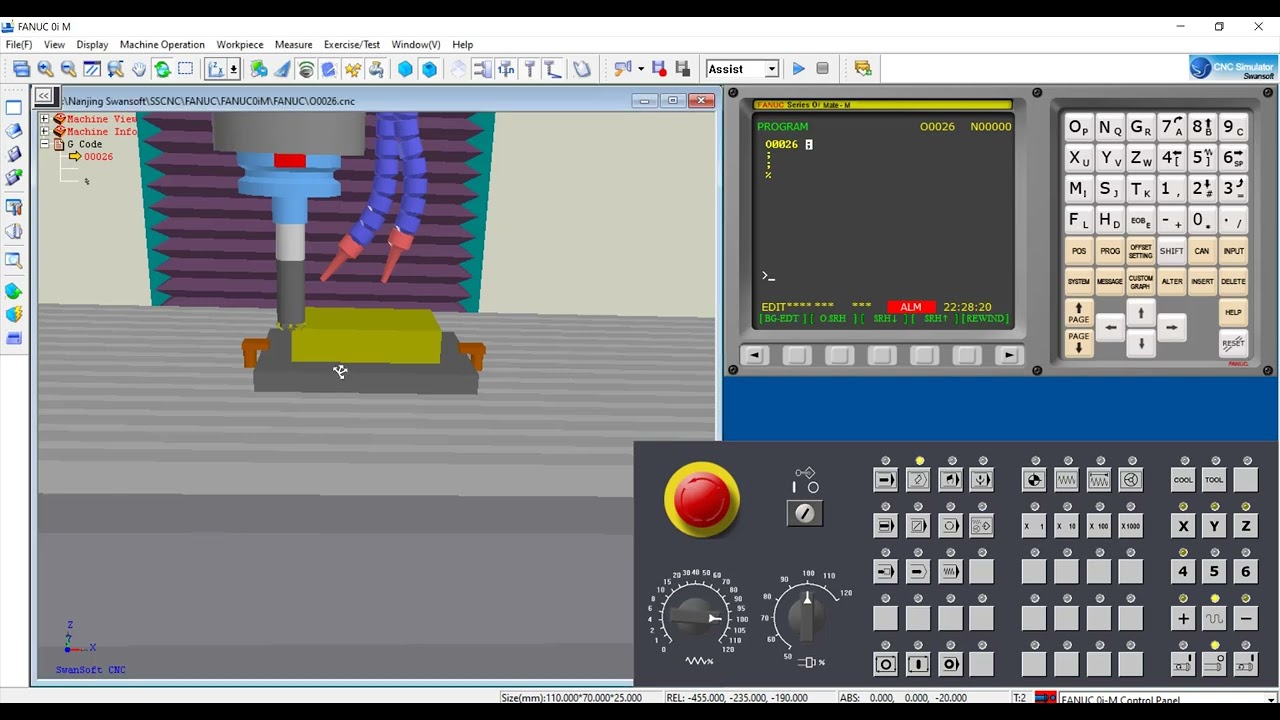Open dropdown arrow next to ZX view icon
The height and width of the screenshot is (720, 1280).
coord(233,69)
